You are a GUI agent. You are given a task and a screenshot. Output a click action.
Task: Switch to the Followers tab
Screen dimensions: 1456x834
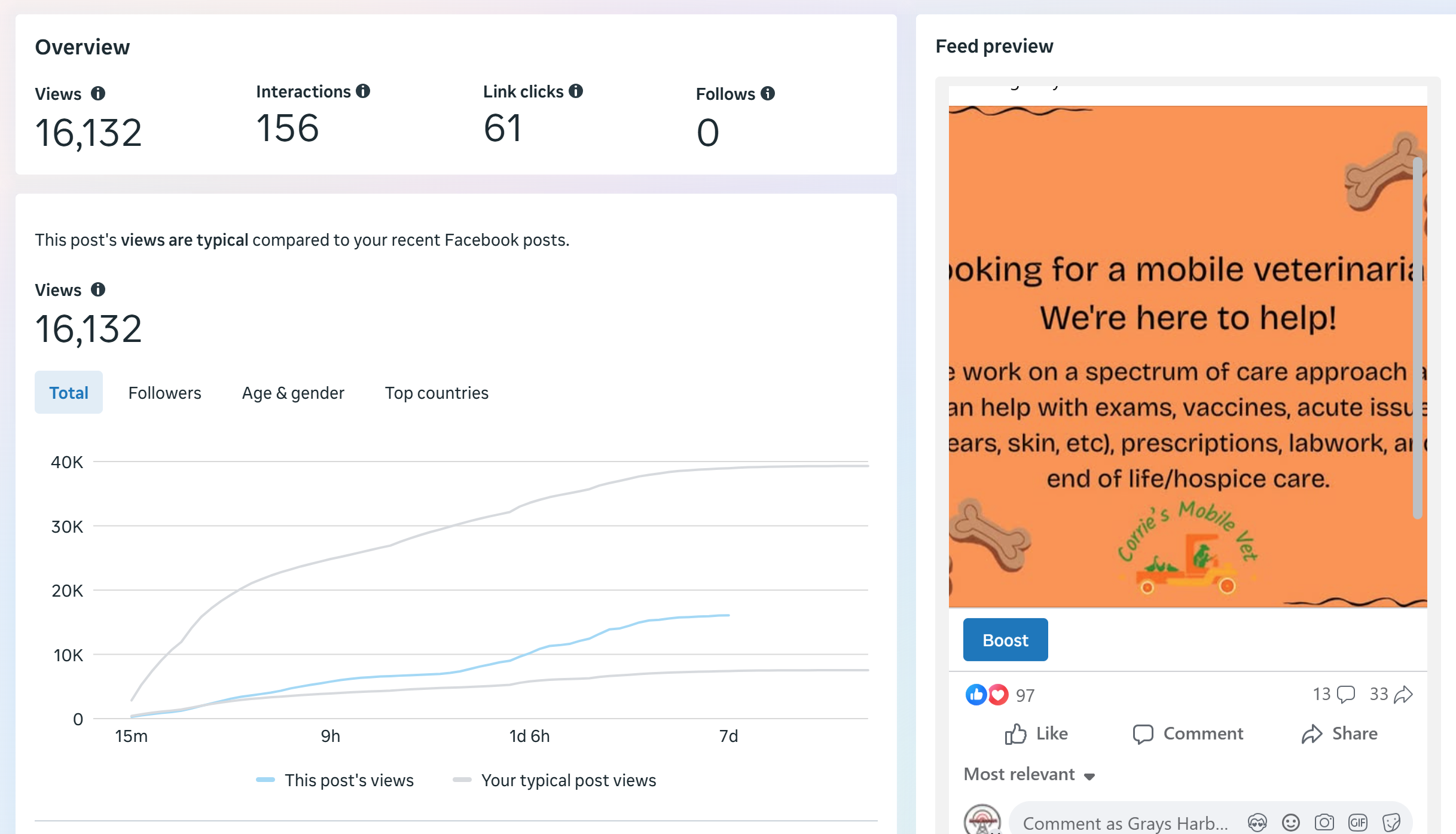coord(164,393)
